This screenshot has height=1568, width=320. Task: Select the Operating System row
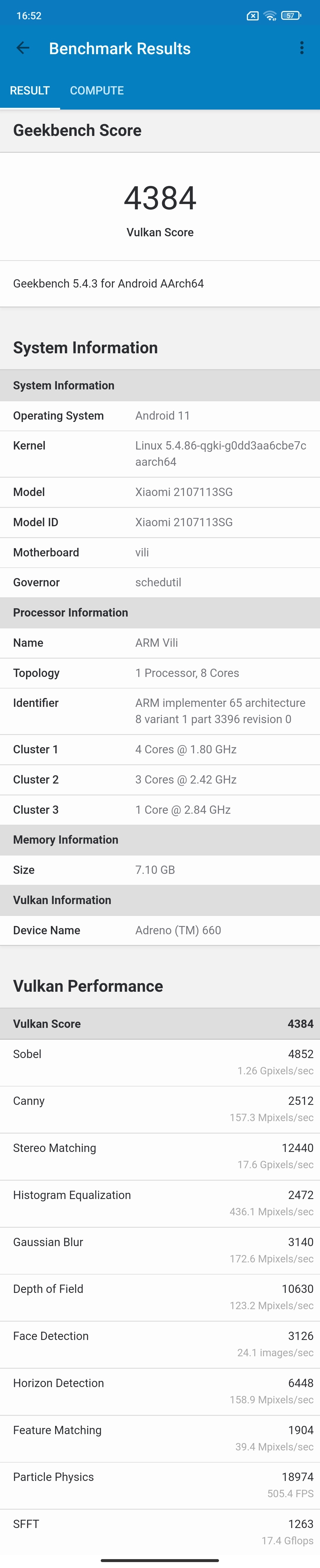(x=160, y=416)
